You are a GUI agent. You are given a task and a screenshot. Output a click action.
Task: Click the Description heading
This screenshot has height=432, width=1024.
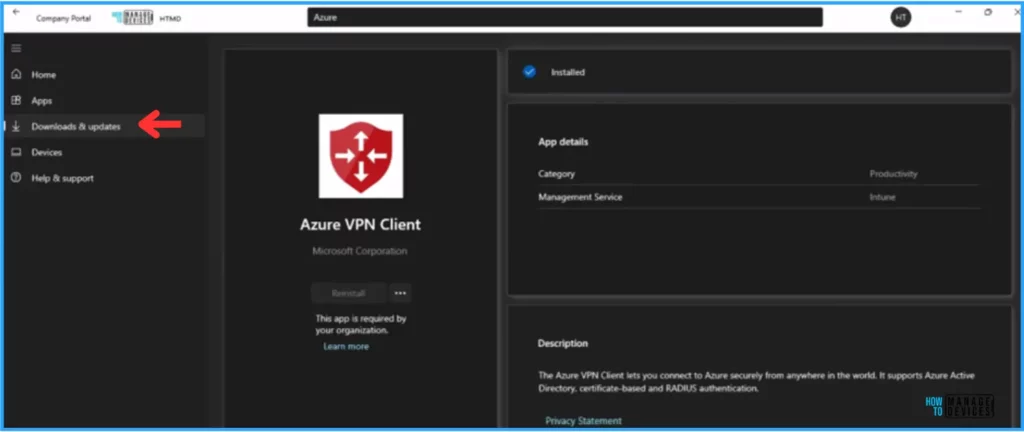coord(563,343)
